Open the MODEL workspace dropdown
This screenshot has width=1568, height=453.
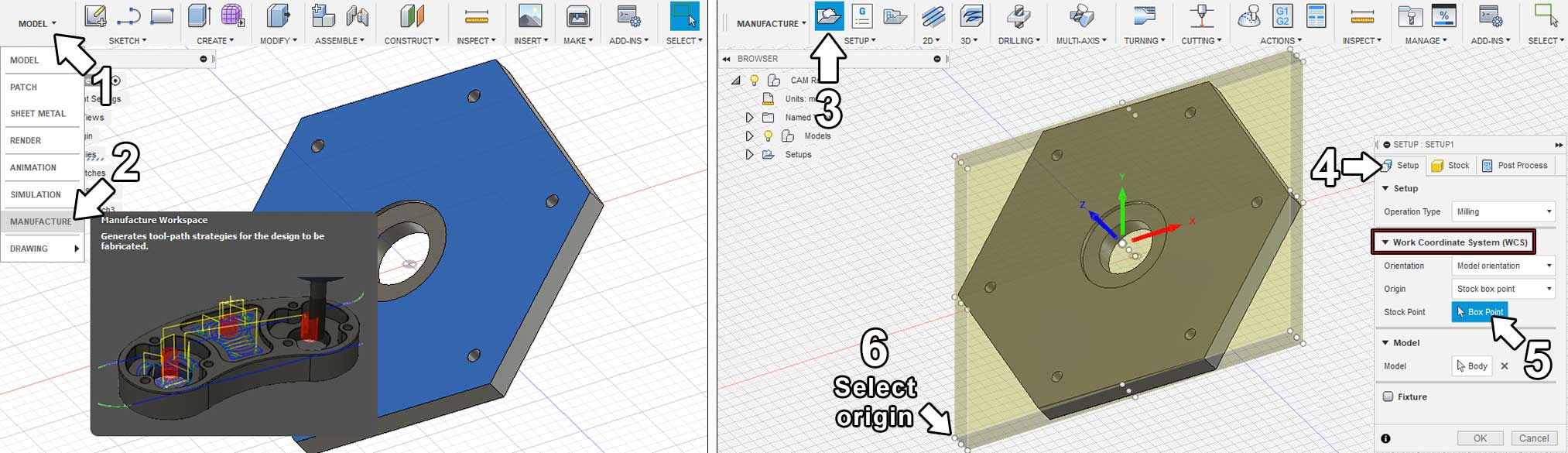(x=37, y=23)
